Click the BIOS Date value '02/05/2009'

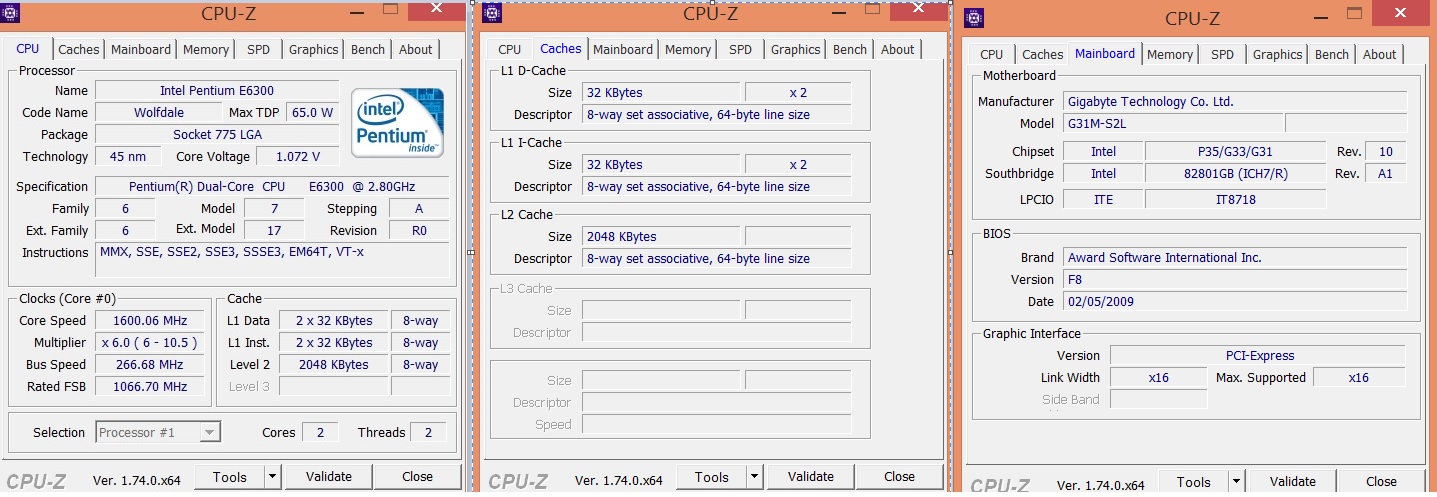pyautogui.click(x=1234, y=302)
